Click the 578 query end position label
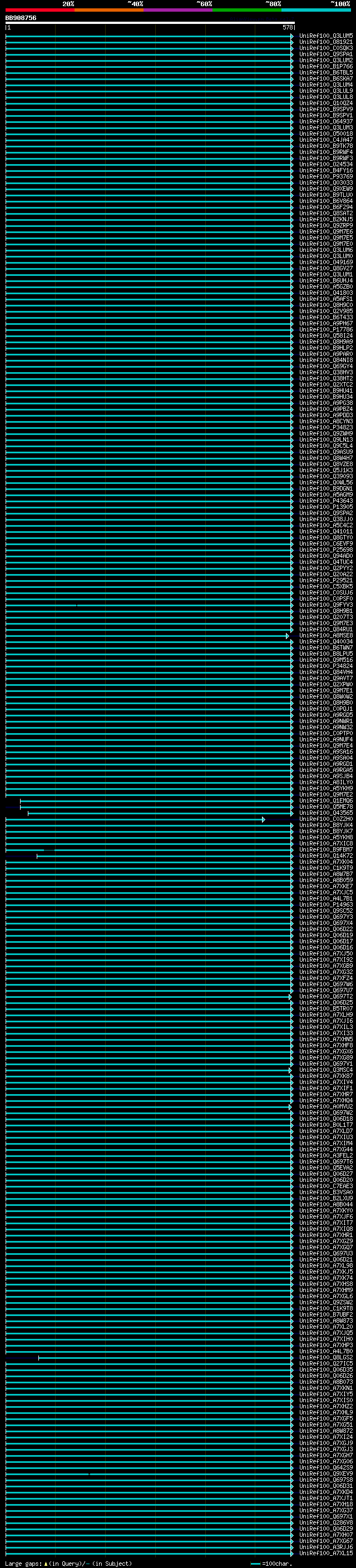 288,27
